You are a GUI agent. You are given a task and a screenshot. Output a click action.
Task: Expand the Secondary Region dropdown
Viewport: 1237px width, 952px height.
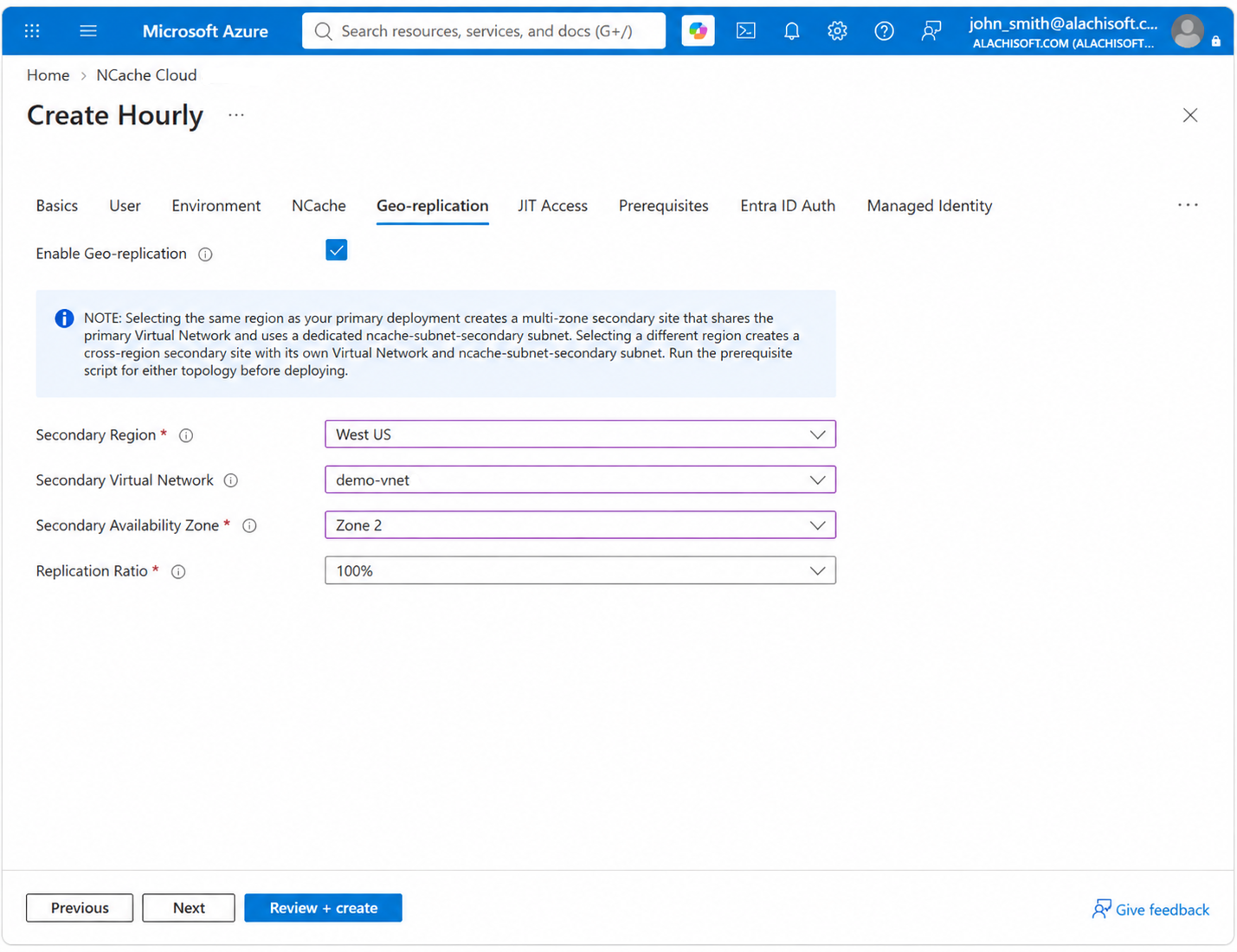coord(580,434)
